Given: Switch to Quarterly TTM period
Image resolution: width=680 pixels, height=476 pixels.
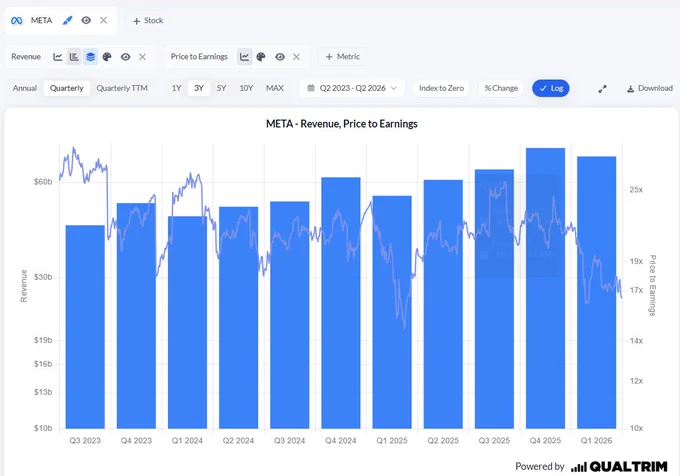Looking at the screenshot, I should click(x=122, y=88).
